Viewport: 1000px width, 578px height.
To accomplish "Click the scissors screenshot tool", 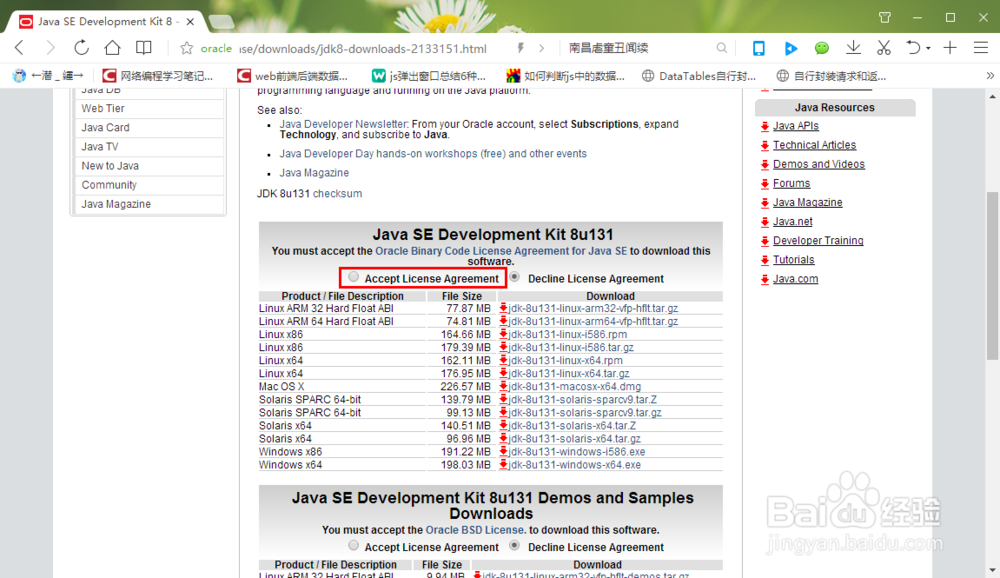I will click(x=883, y=48).
